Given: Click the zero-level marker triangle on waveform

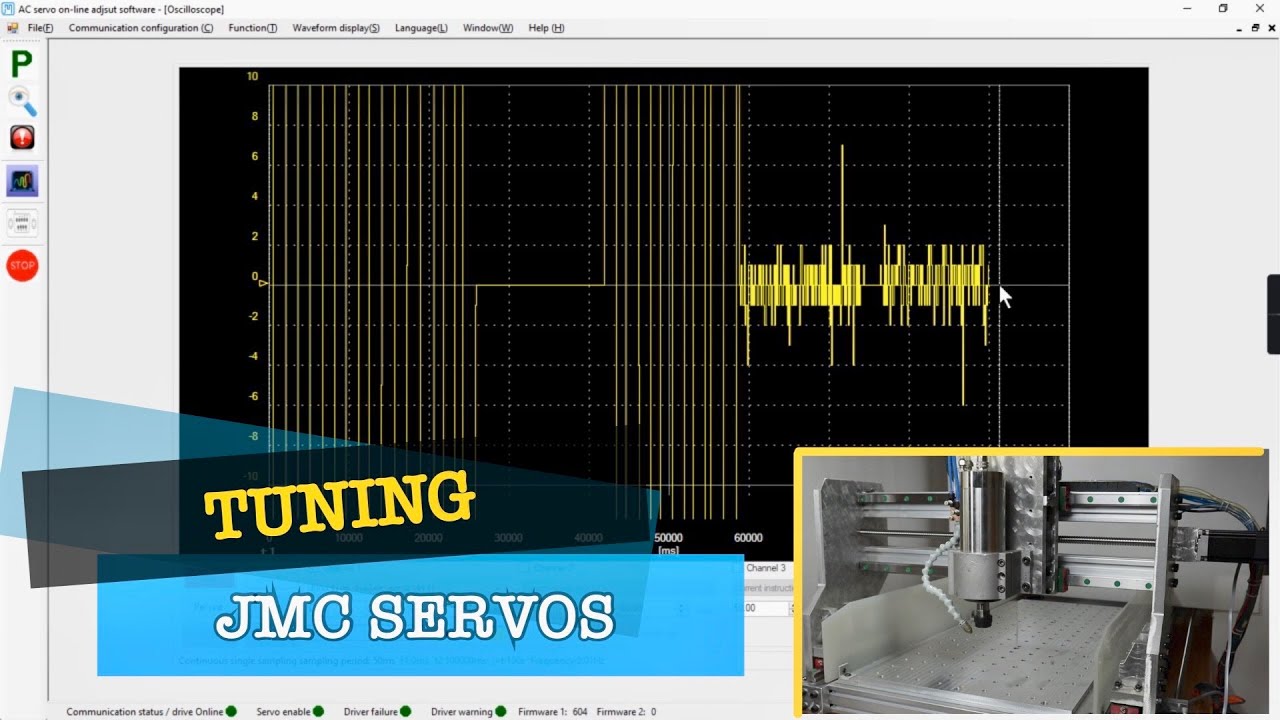Looking at the screenshot, I should pos(263,284).
